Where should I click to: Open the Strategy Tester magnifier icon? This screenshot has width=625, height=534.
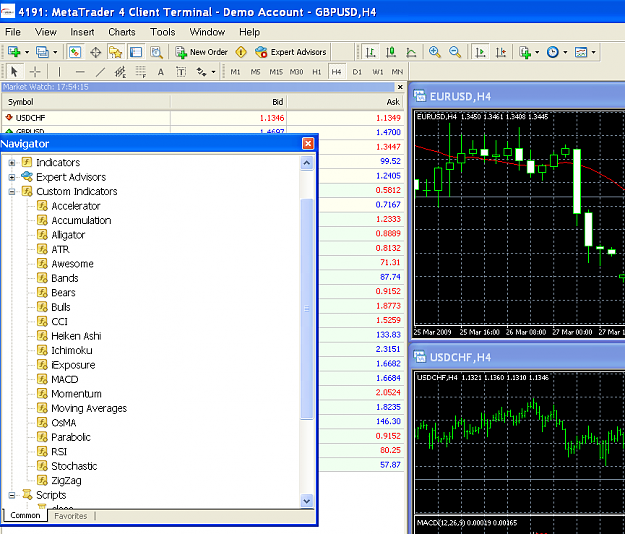pos(156,52)
